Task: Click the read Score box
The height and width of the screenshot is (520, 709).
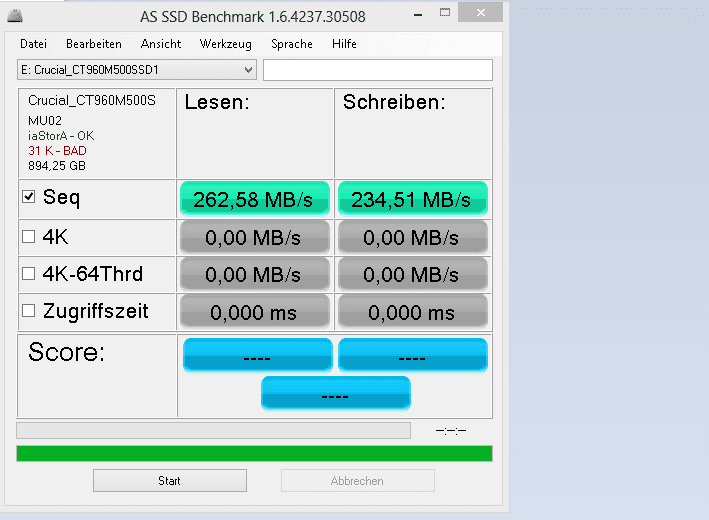Action: tap(258, 355)
